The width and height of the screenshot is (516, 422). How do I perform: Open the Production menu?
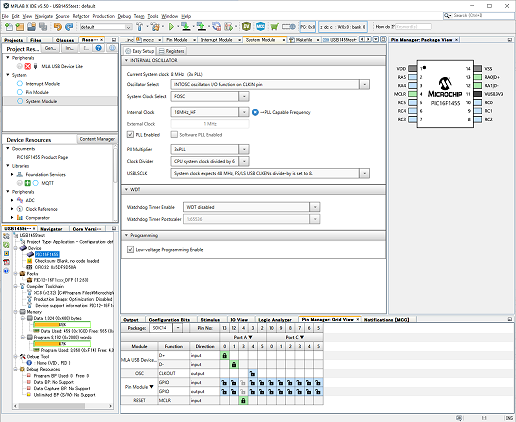104,16
